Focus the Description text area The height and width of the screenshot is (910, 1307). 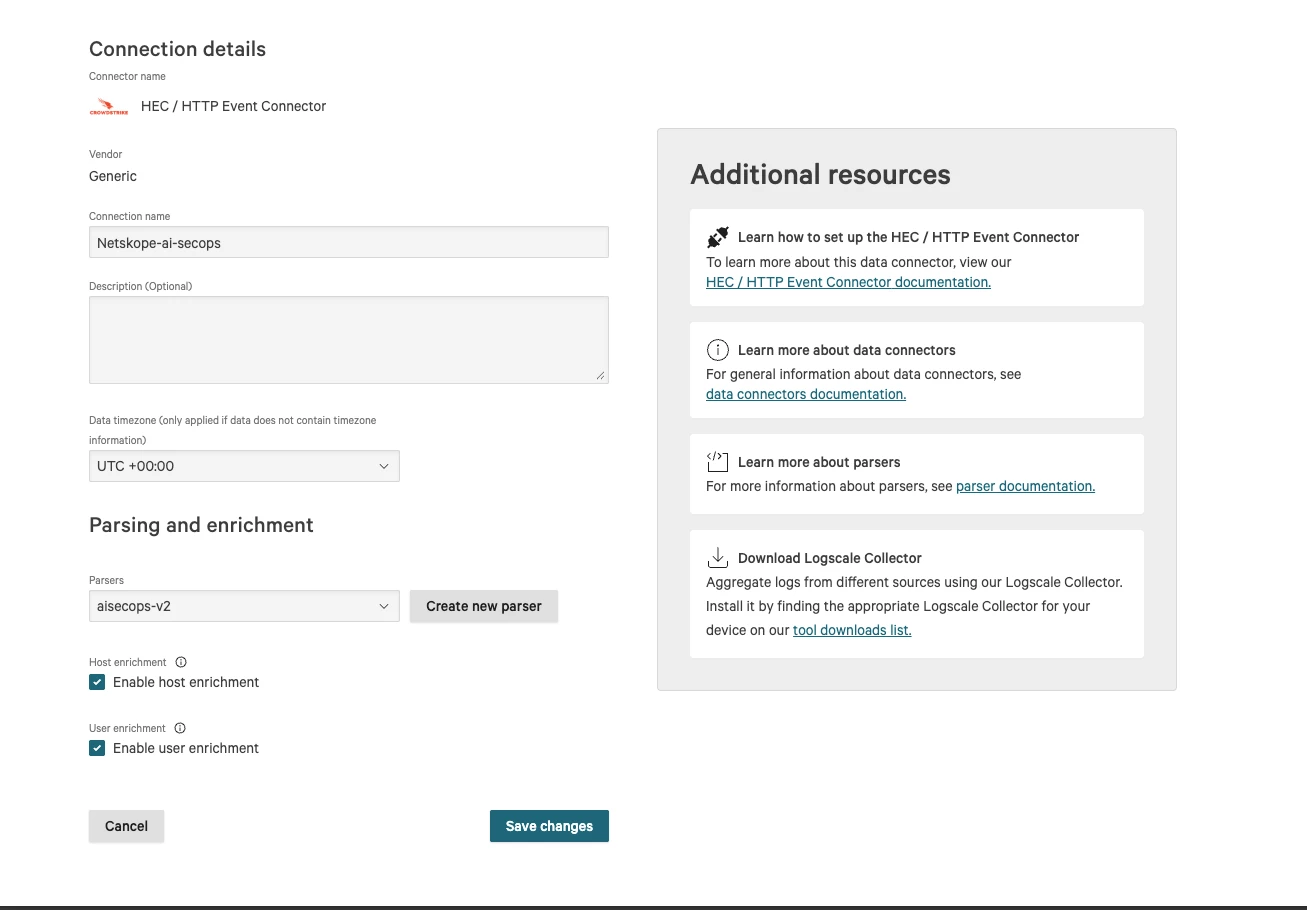point(349,340)
